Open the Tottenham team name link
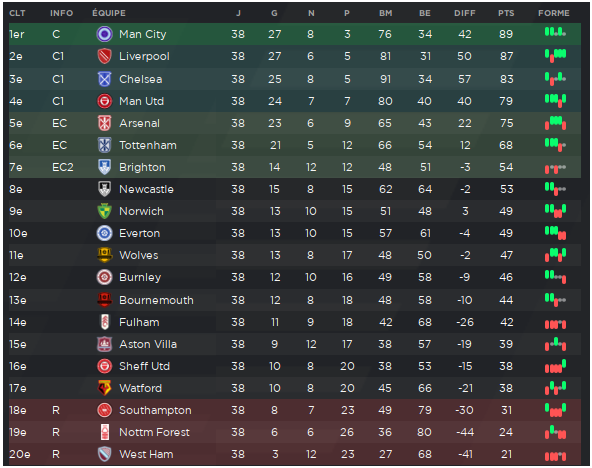This screenshot has height=468, width=592. [148, 145]
